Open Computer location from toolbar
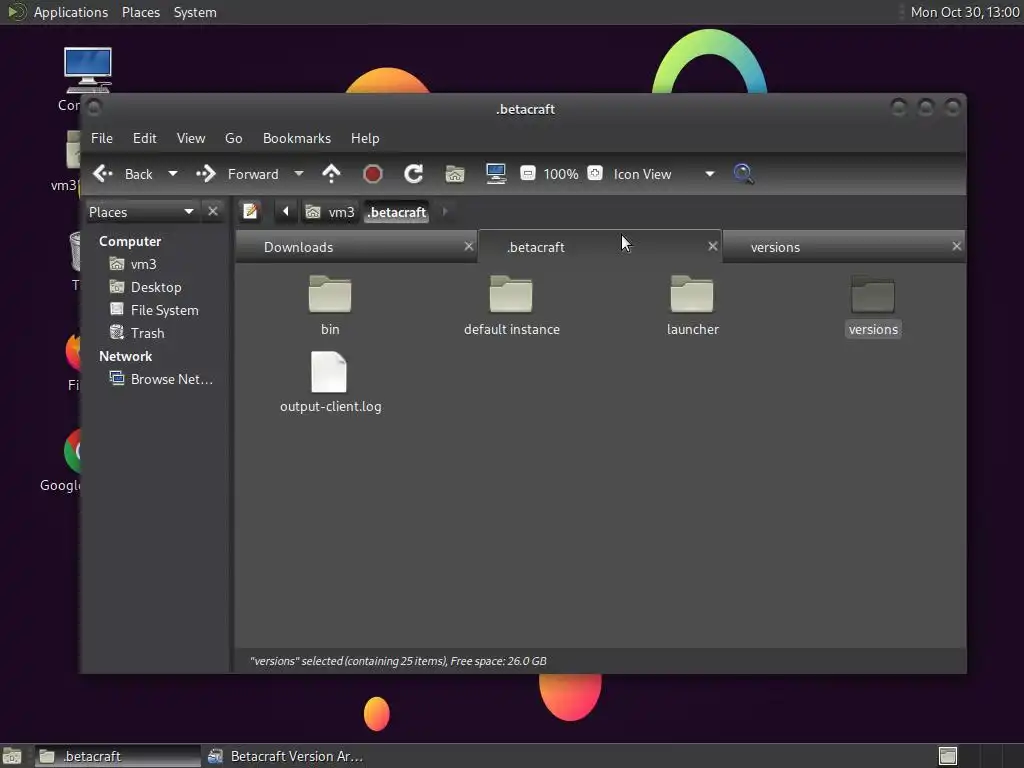Screen dimensions: 1024x768 pyautogui.click(x=496, y=174)
